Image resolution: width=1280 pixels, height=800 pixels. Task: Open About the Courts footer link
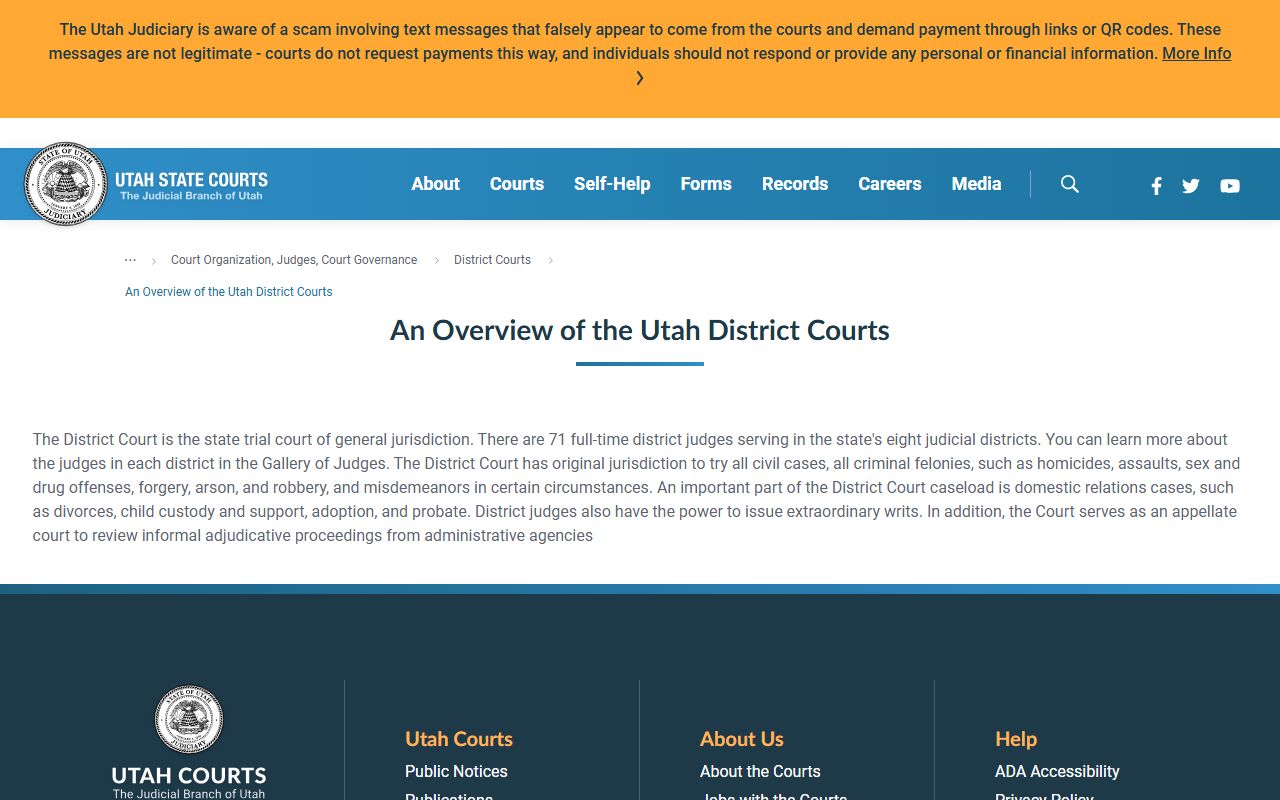pos(760,771)
